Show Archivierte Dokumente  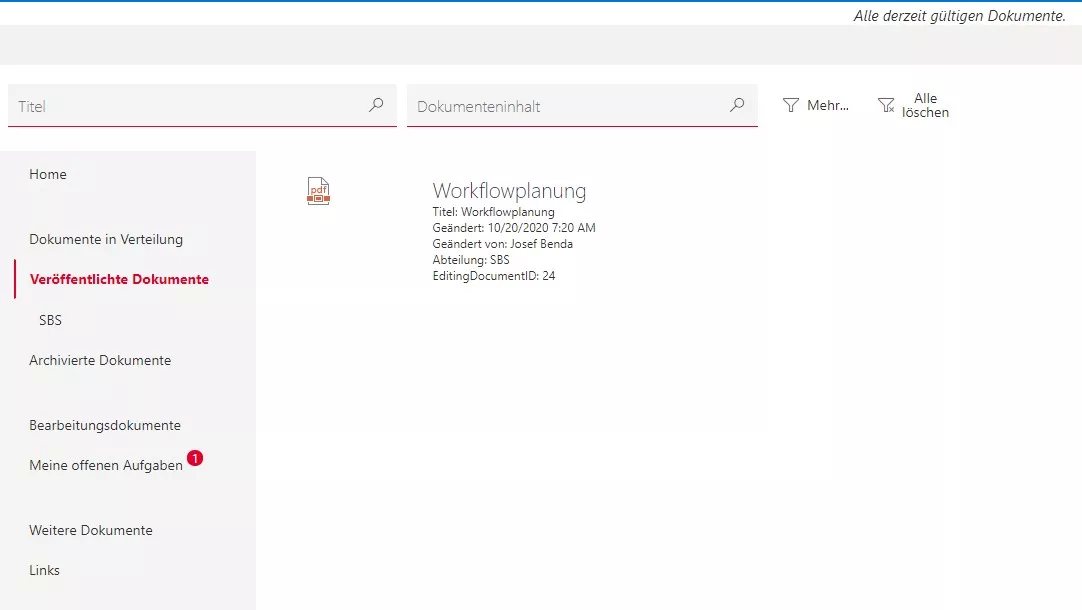99,359
